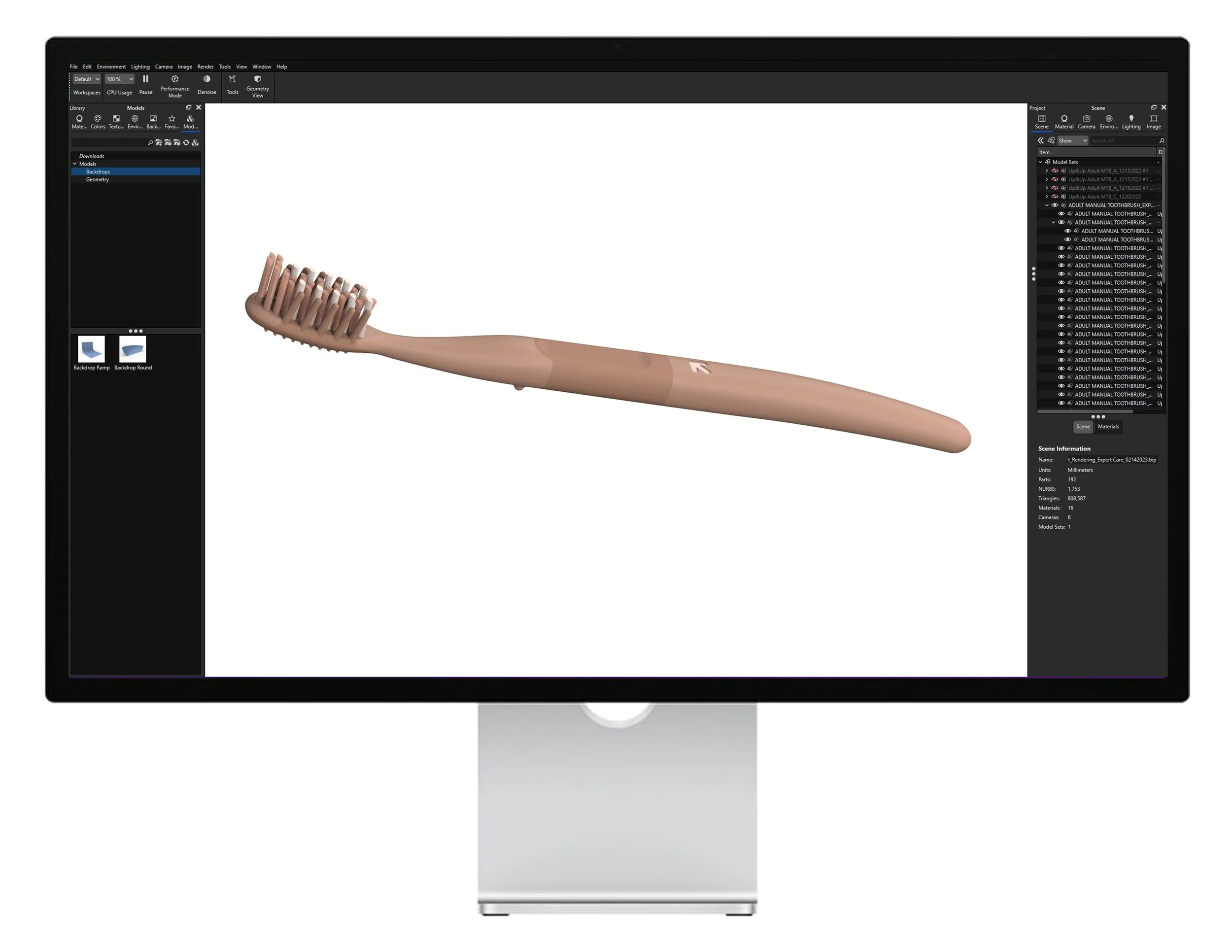
Task: Open the Colors library tab
Action: coord(97,121)
